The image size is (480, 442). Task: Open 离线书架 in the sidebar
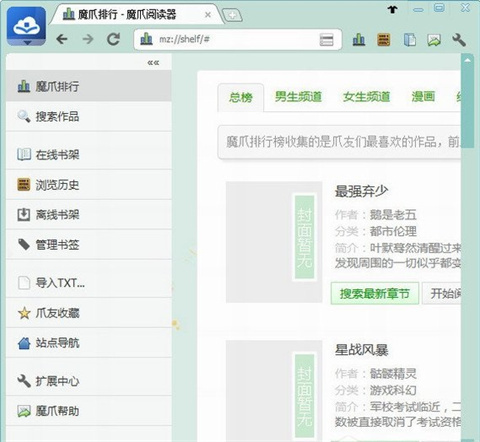(x=89, y=215)
